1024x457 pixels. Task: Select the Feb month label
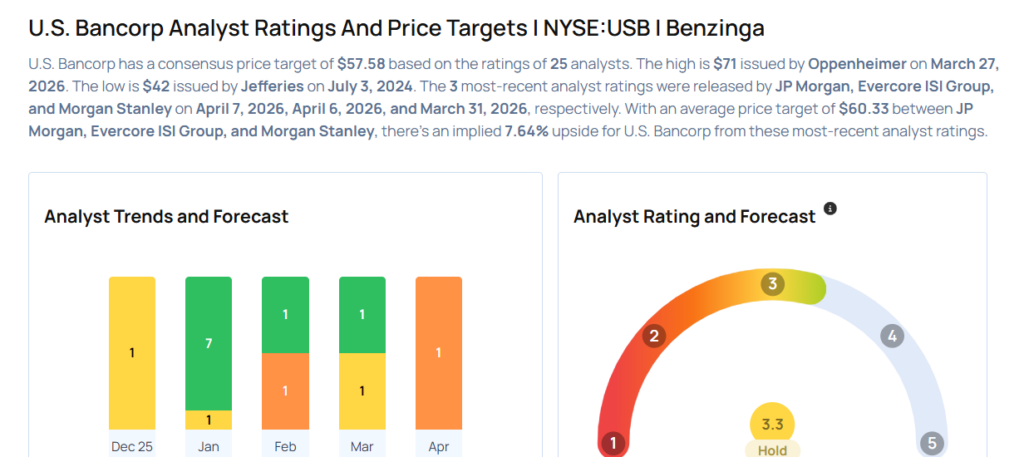(285, 446)
